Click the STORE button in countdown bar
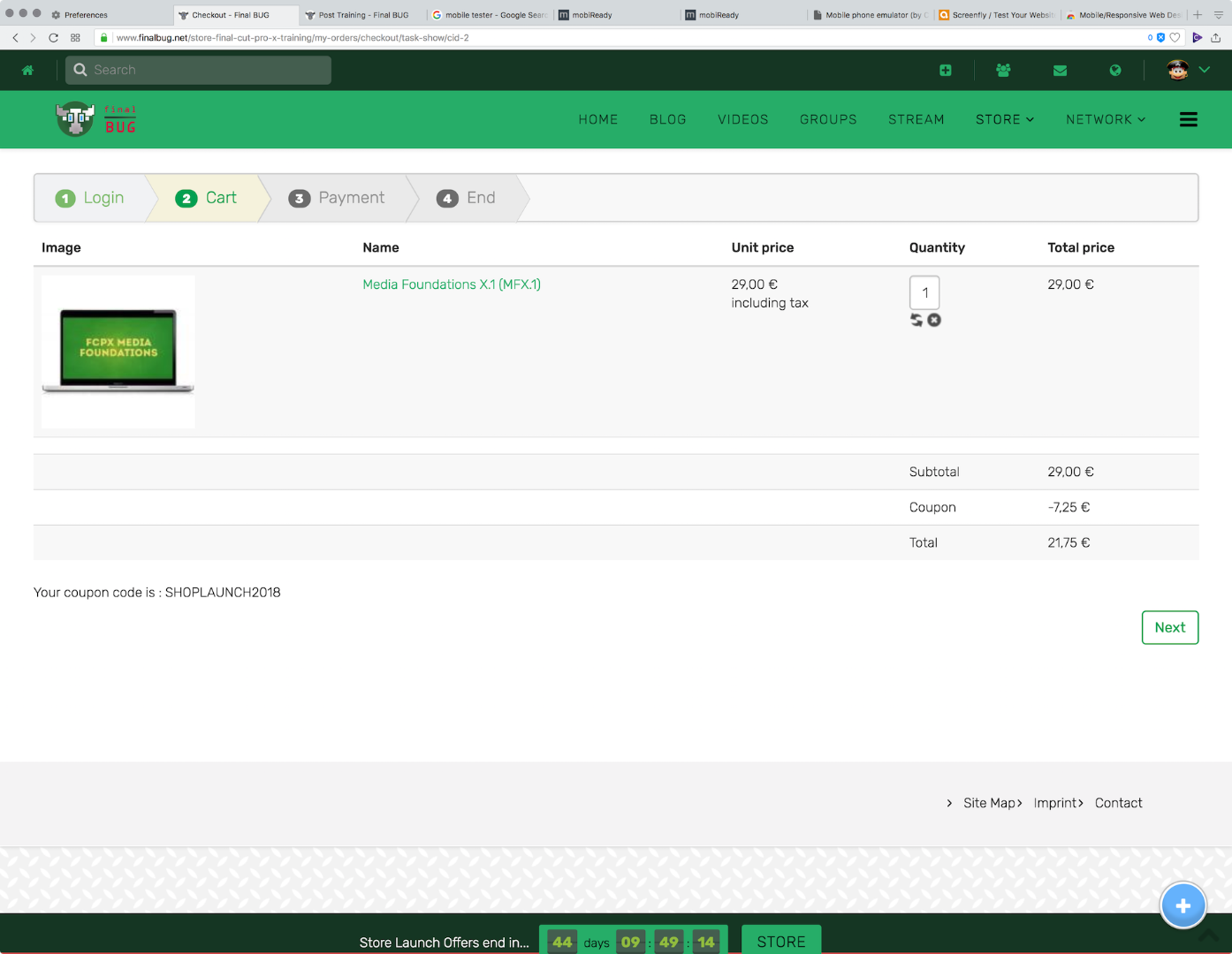This screenshot has width=1232, height=954. point(781,942)
